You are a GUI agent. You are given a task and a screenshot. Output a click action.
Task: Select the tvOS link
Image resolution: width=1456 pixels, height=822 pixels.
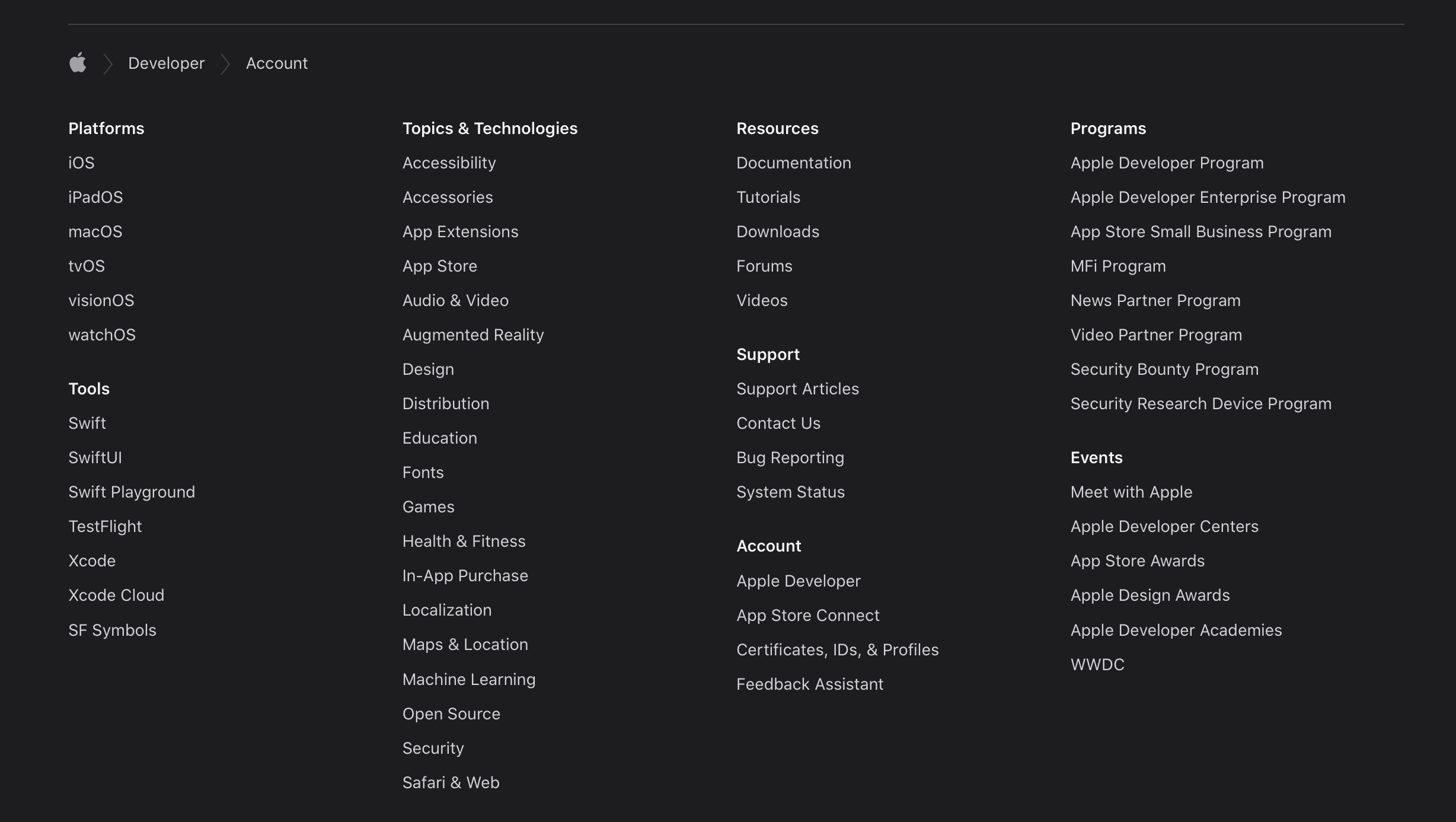coord(87,266)
